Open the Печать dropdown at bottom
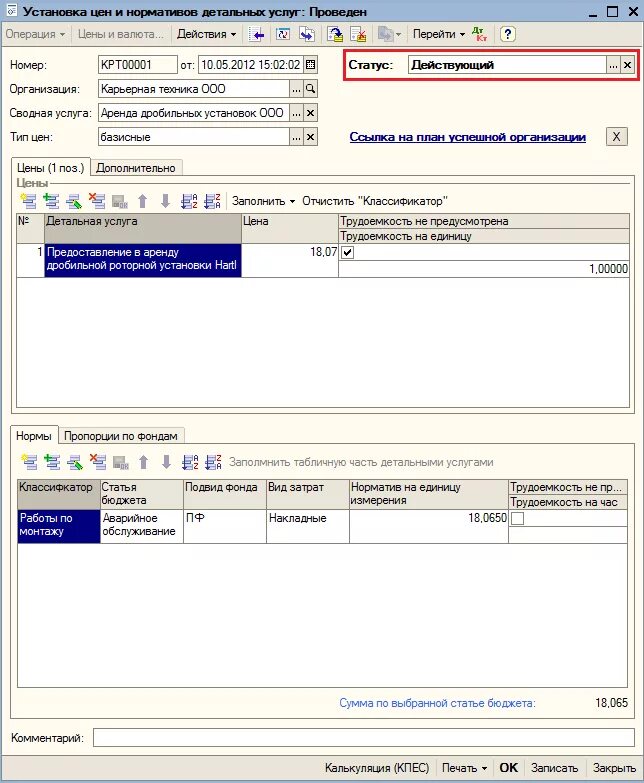The height and width of the screenshot is (783, 644). [464, 768]
